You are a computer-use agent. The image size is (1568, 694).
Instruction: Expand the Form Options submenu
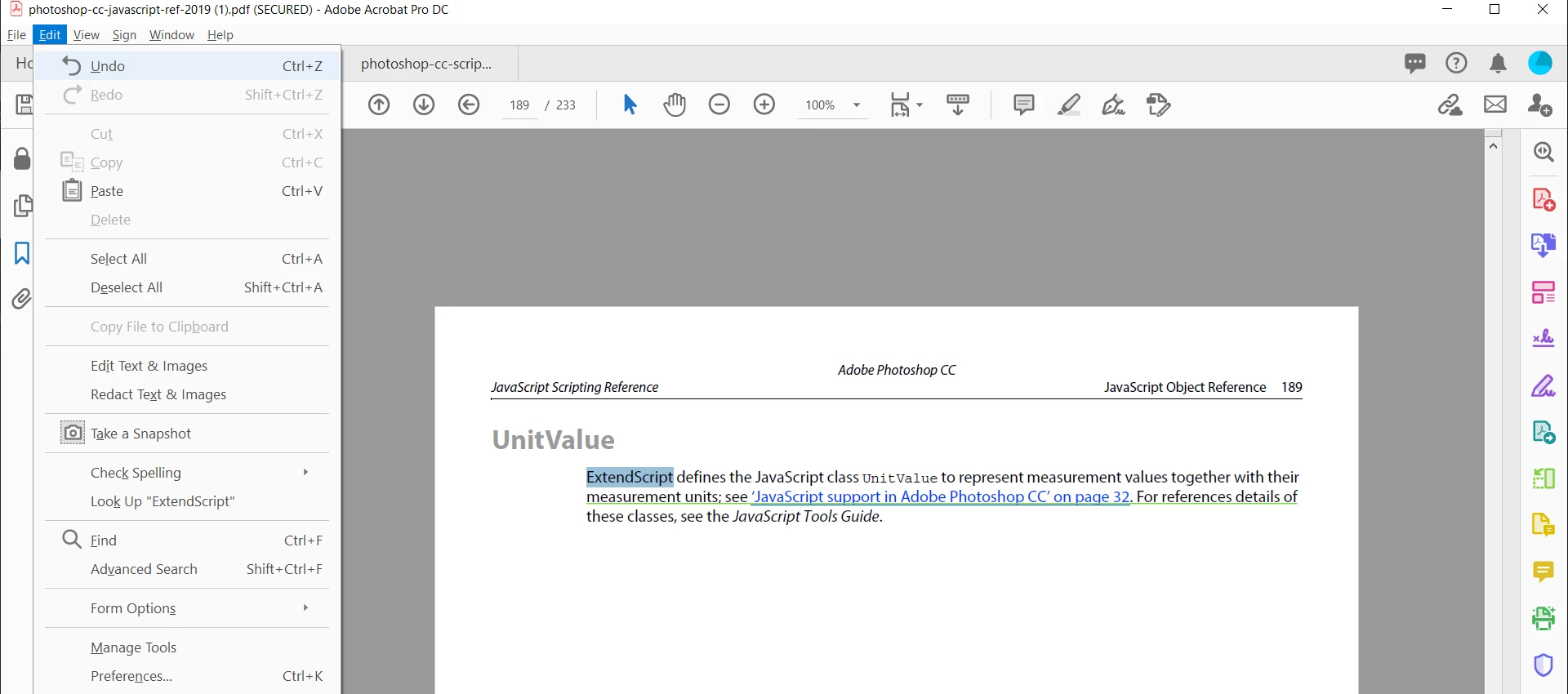coord(187,608)
